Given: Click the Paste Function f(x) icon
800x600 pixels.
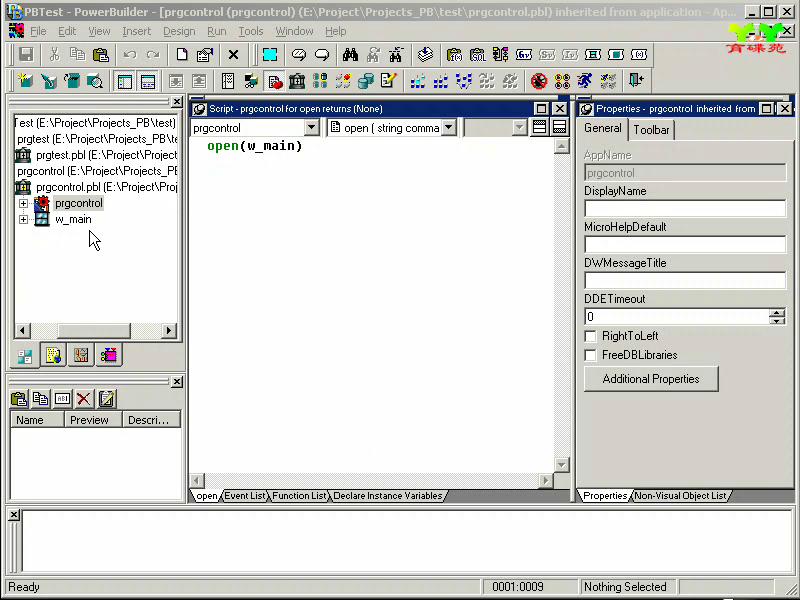Looking at the screenshot, I should [454, 55].
